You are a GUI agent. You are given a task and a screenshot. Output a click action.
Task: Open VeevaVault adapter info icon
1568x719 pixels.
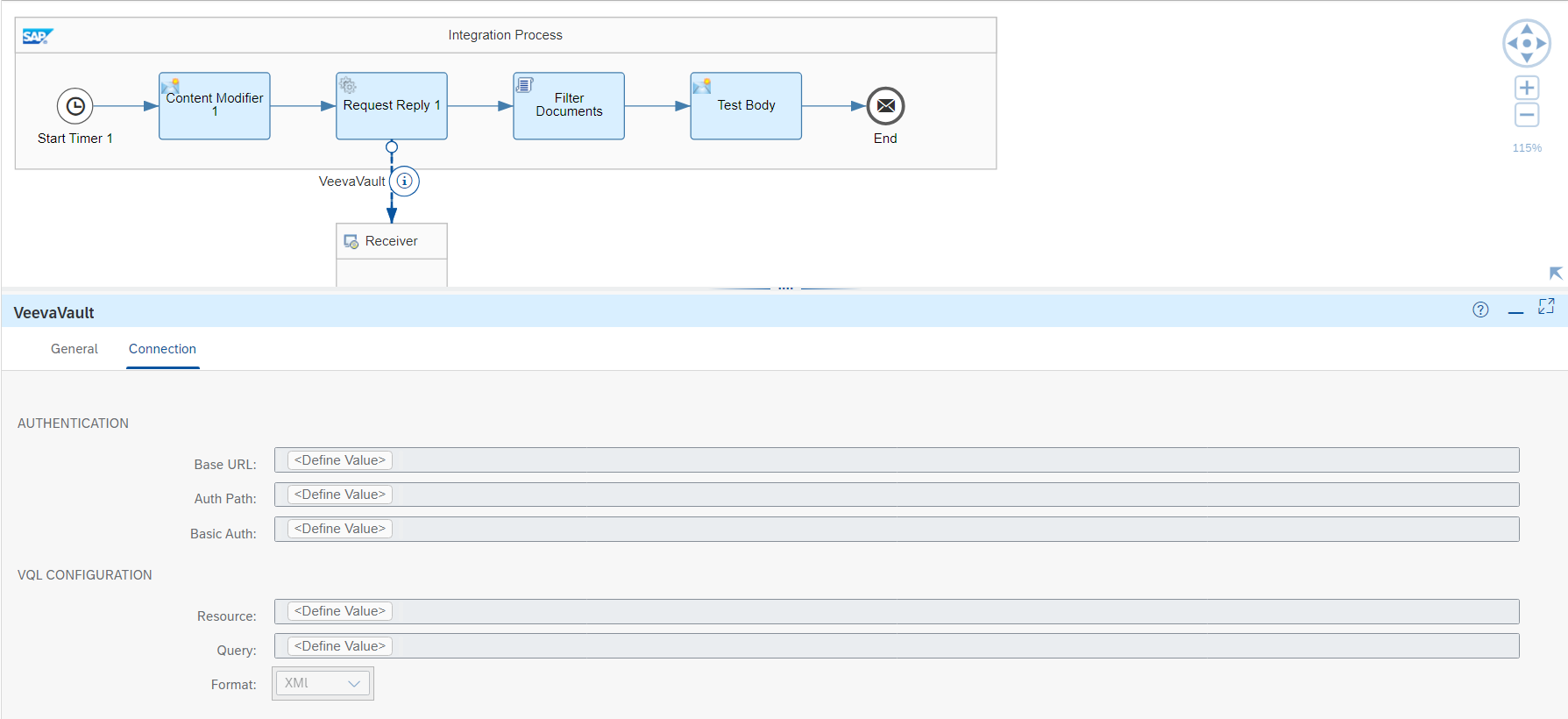click(404, 182)
